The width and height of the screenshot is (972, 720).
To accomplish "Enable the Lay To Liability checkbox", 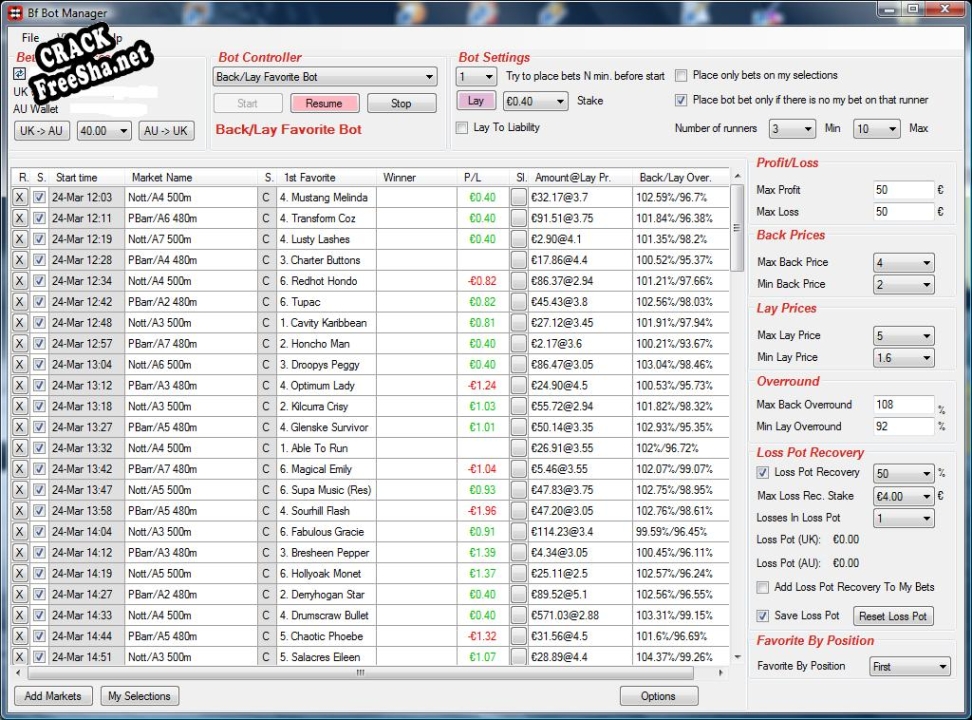I will point(462,127).
